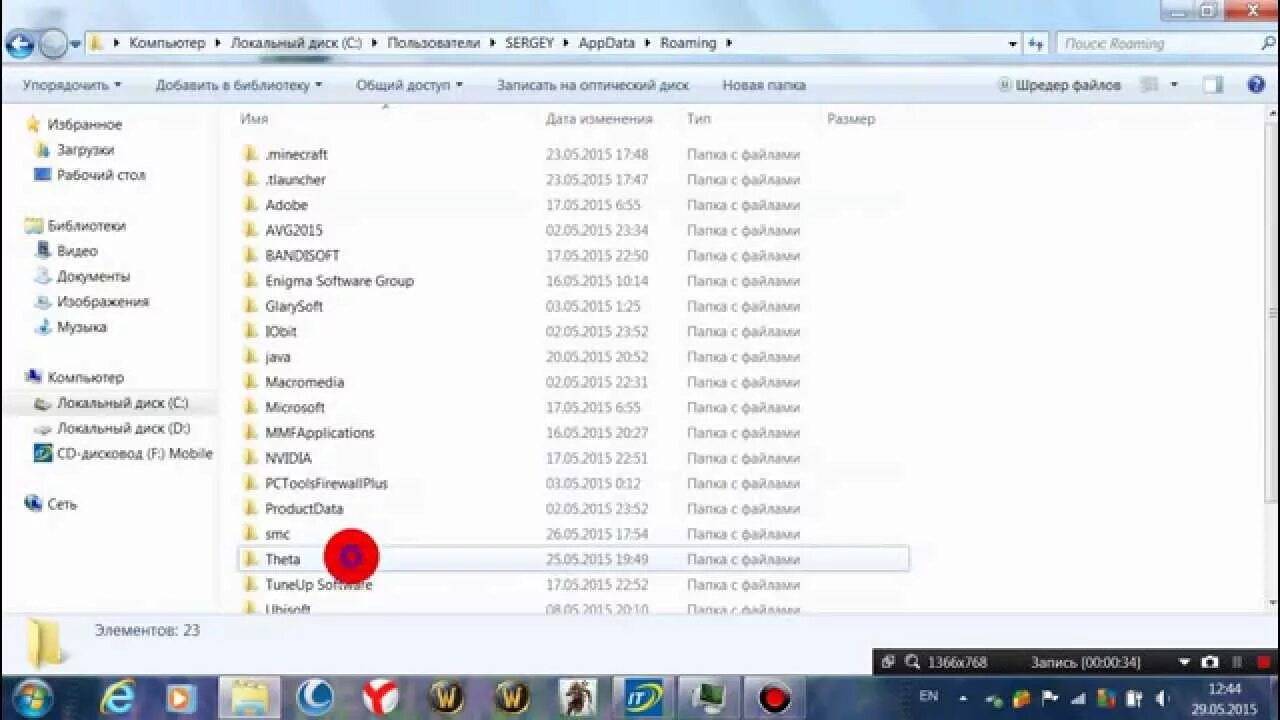Viewport: 1280px width, 720px height.
Task: Select Локальный диск (D:) in the tree
Action: [x=111, y=428]
